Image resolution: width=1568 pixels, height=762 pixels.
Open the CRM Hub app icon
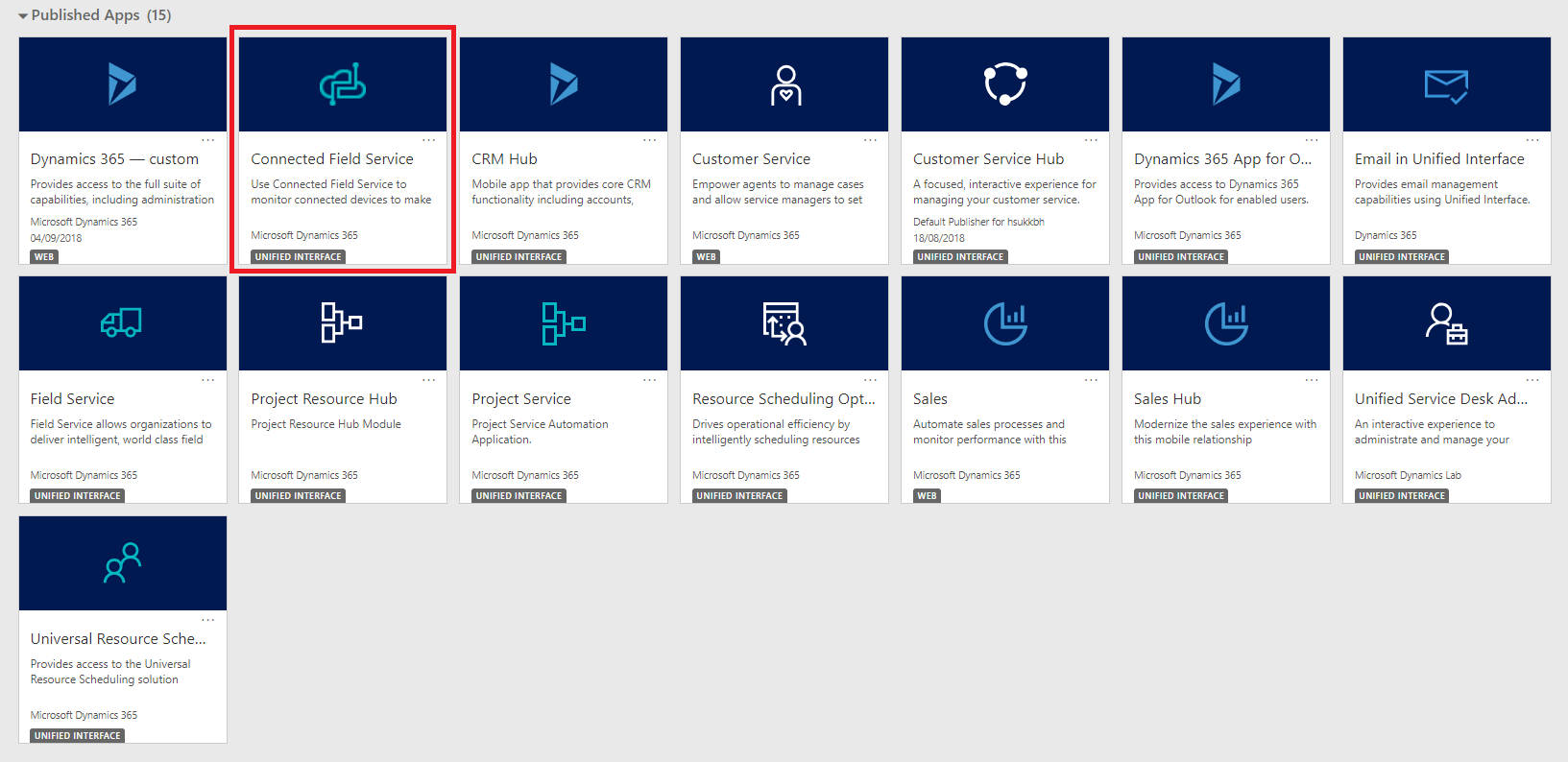[564, 84]
